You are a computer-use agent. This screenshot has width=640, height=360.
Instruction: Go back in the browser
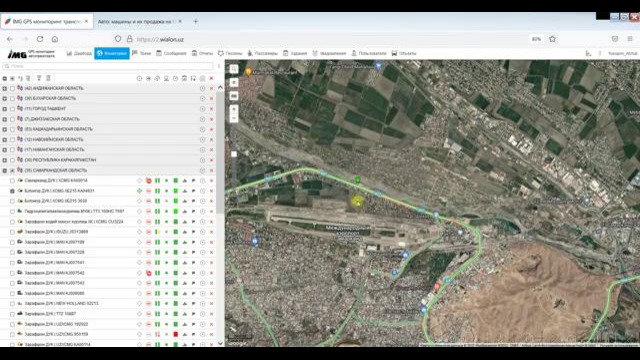(x=10, y=39)
